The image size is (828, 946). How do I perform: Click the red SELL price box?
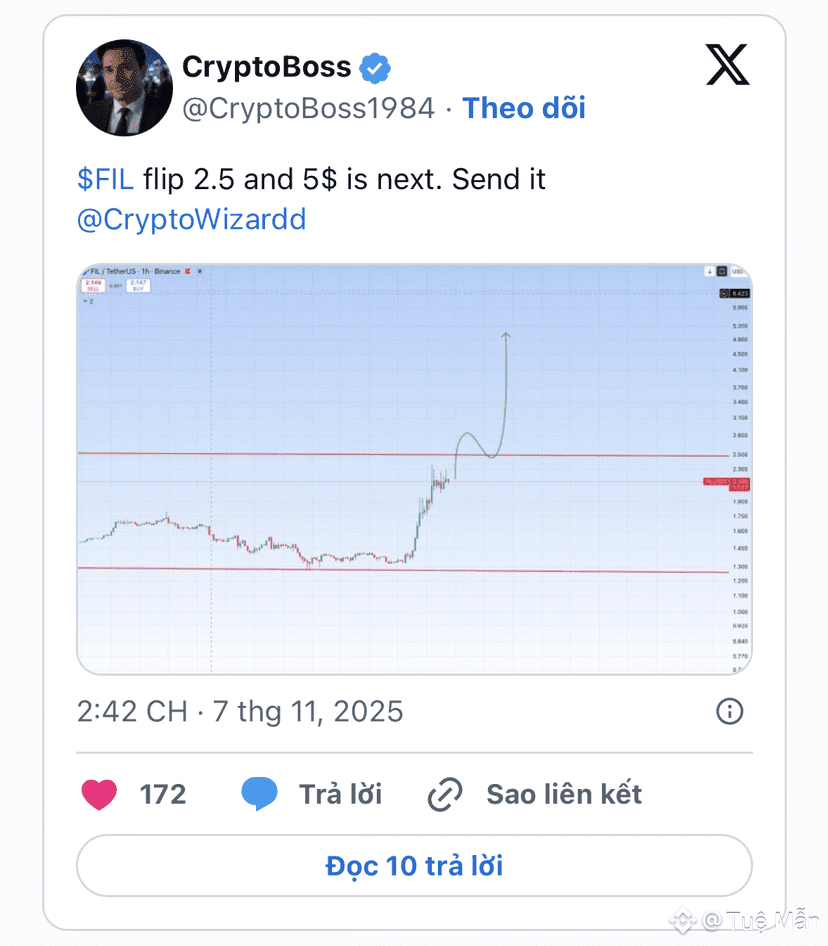click(93, 285)
